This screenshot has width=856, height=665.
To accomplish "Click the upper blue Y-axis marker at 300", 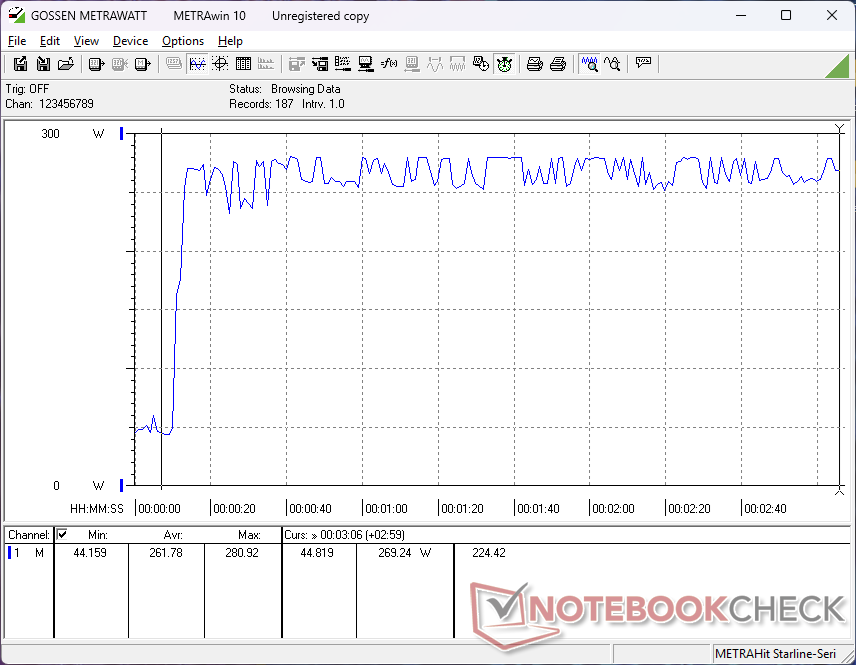I will (122, 134).
